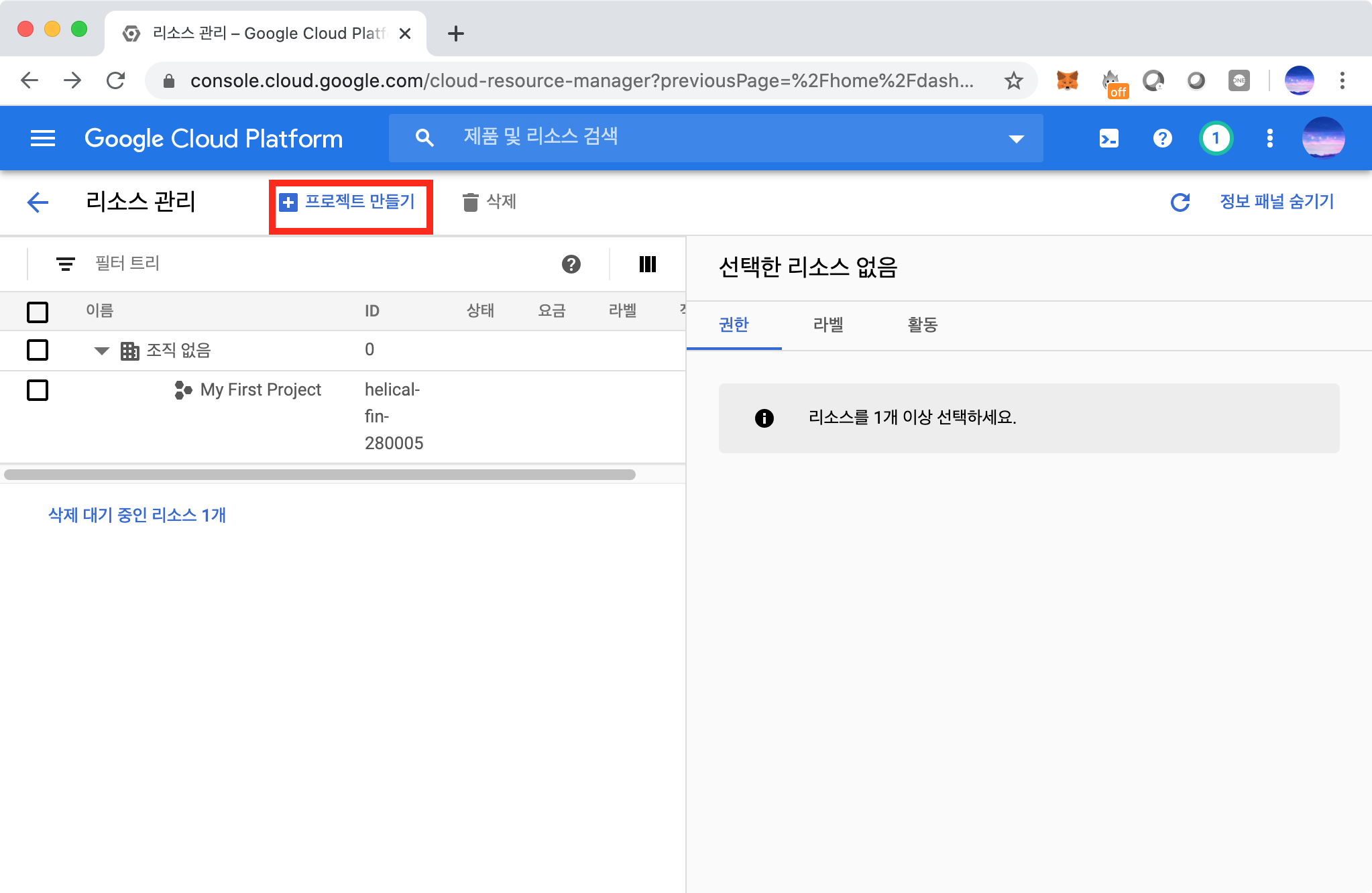
Task: Check the 조직 없음 row checkbox
Action: 38,350
